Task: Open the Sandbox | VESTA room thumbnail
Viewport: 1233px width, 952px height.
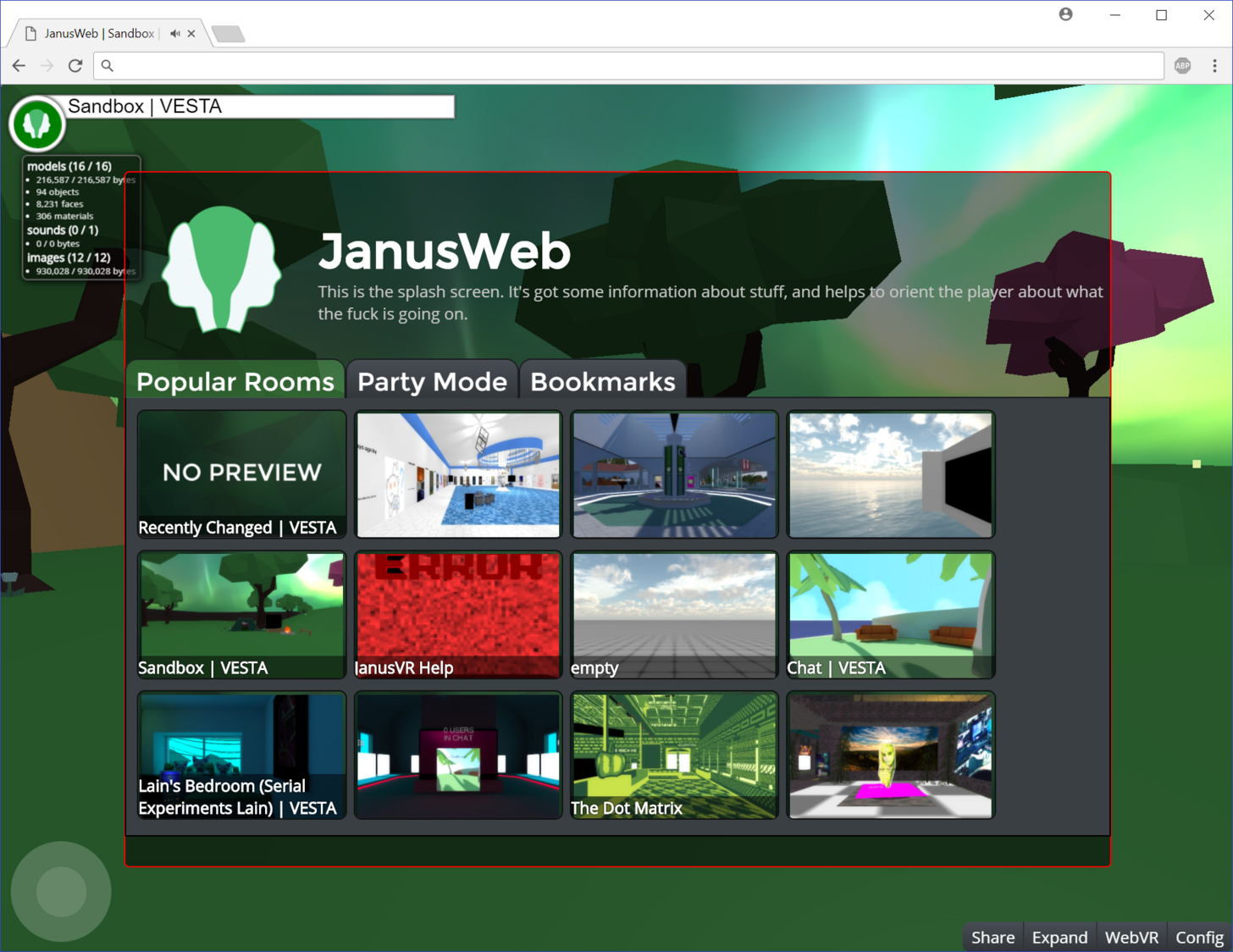Action: 241,615
